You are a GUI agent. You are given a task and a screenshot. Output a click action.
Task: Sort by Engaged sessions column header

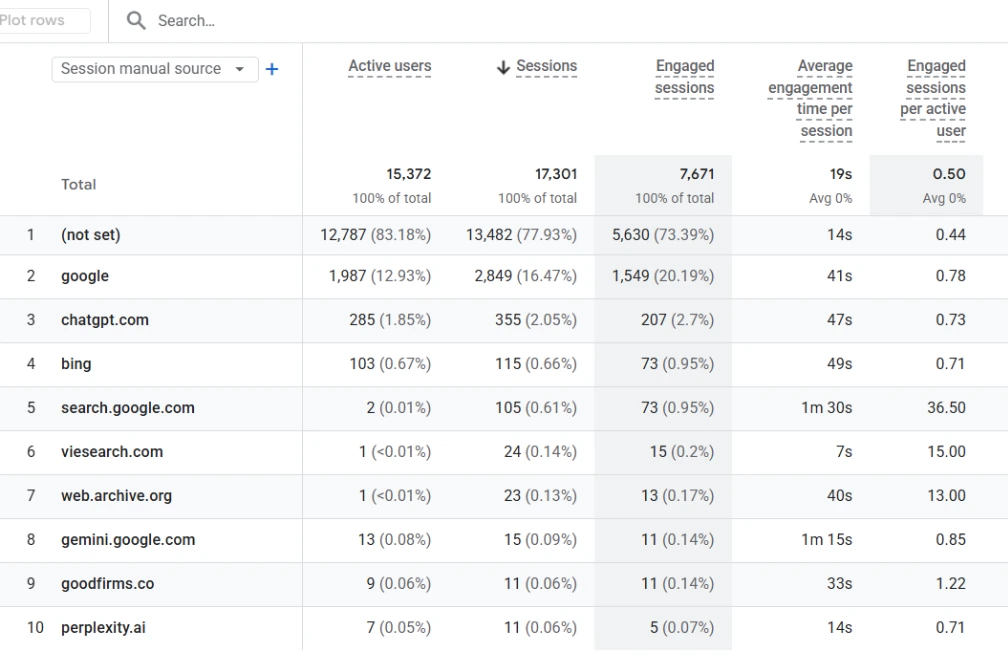pos(685,77)
